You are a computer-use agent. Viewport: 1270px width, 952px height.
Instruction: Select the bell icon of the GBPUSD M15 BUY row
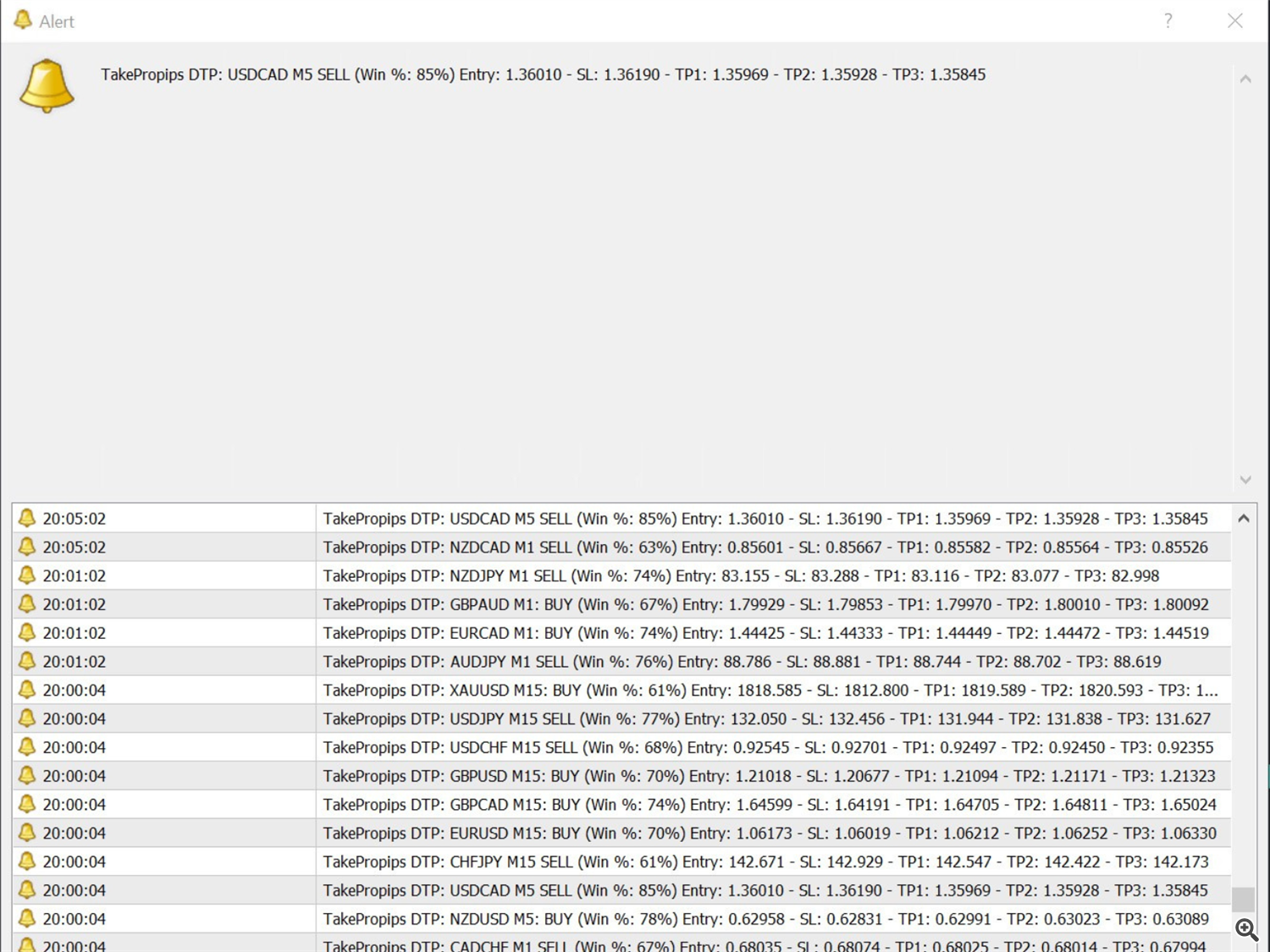tap(27, 775)
